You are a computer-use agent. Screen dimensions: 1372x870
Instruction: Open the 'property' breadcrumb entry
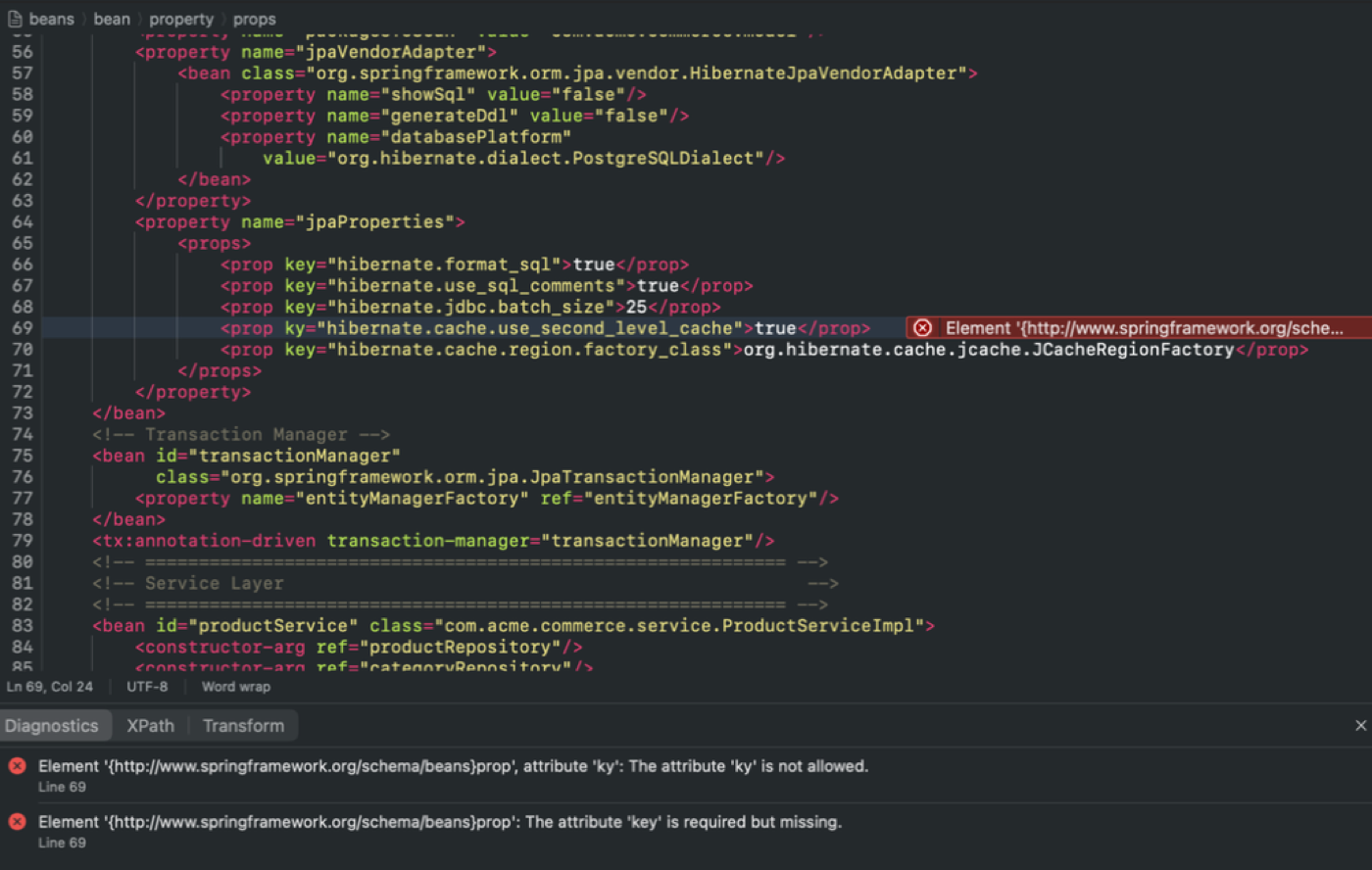point(181,19)
